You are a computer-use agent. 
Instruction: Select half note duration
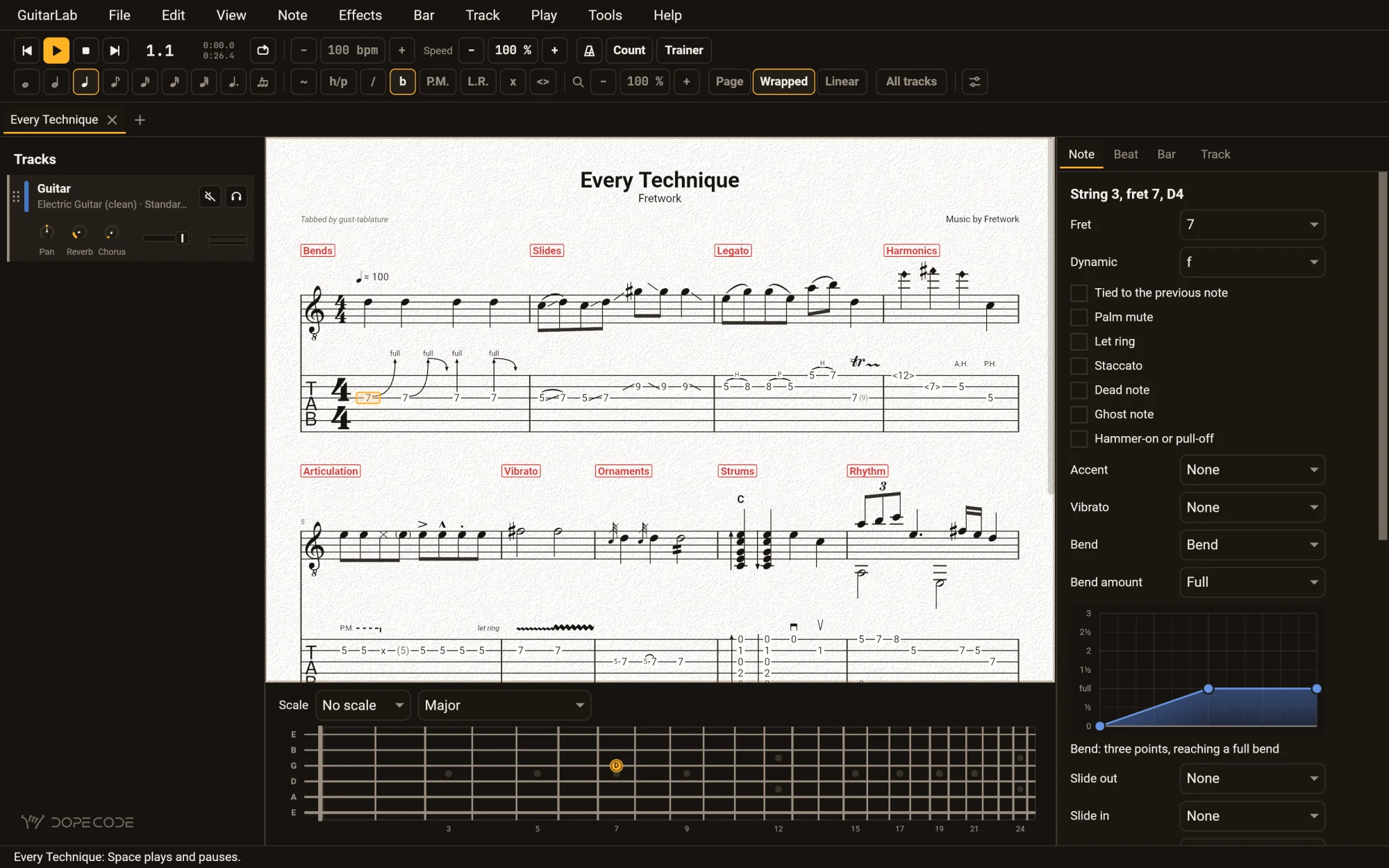pyautogui.click(x=56, y=82)
